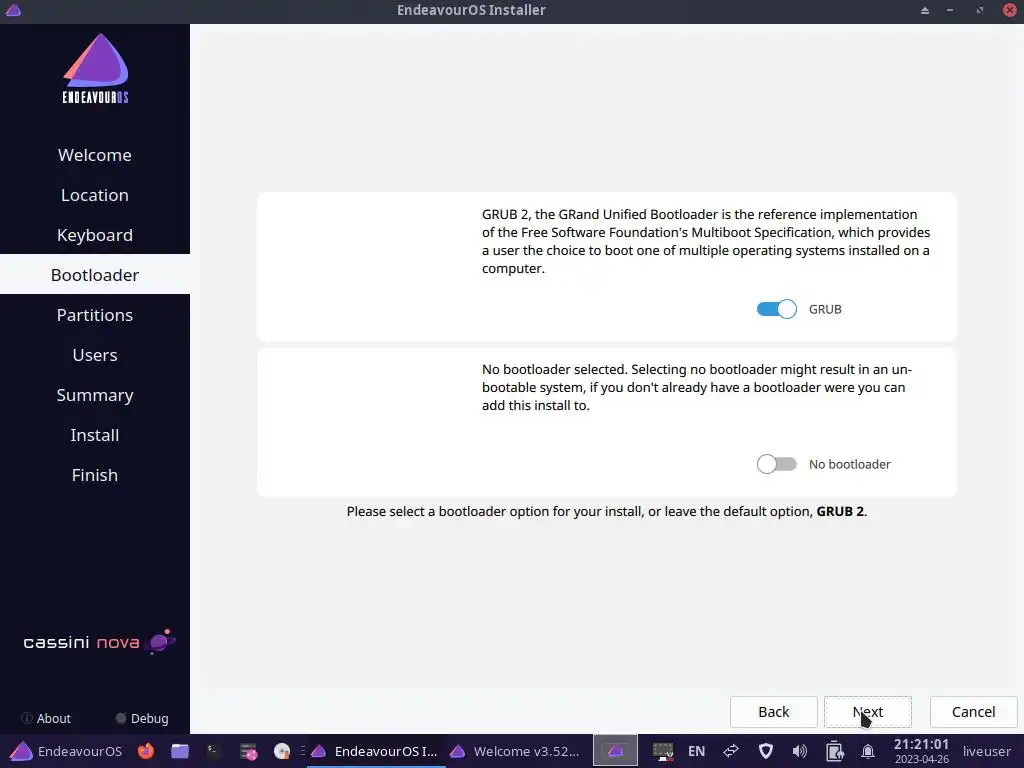Click the network monitor tray icon
Screen dimensions: 1024x768
[663, 751]
